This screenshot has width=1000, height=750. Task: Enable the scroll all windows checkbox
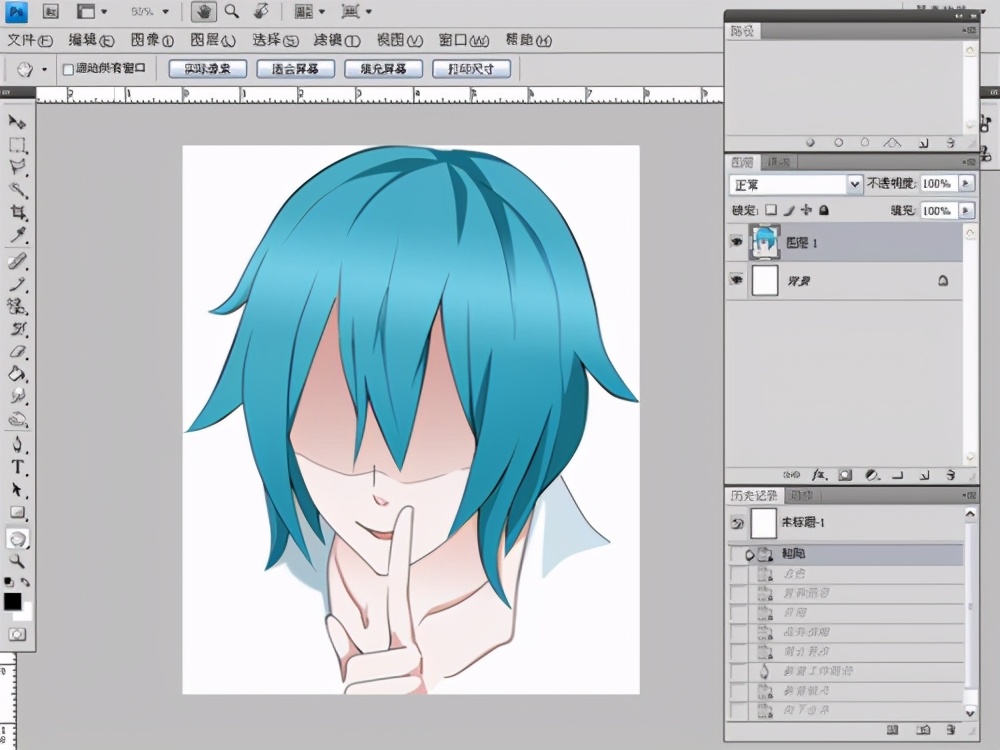(68, 69)
